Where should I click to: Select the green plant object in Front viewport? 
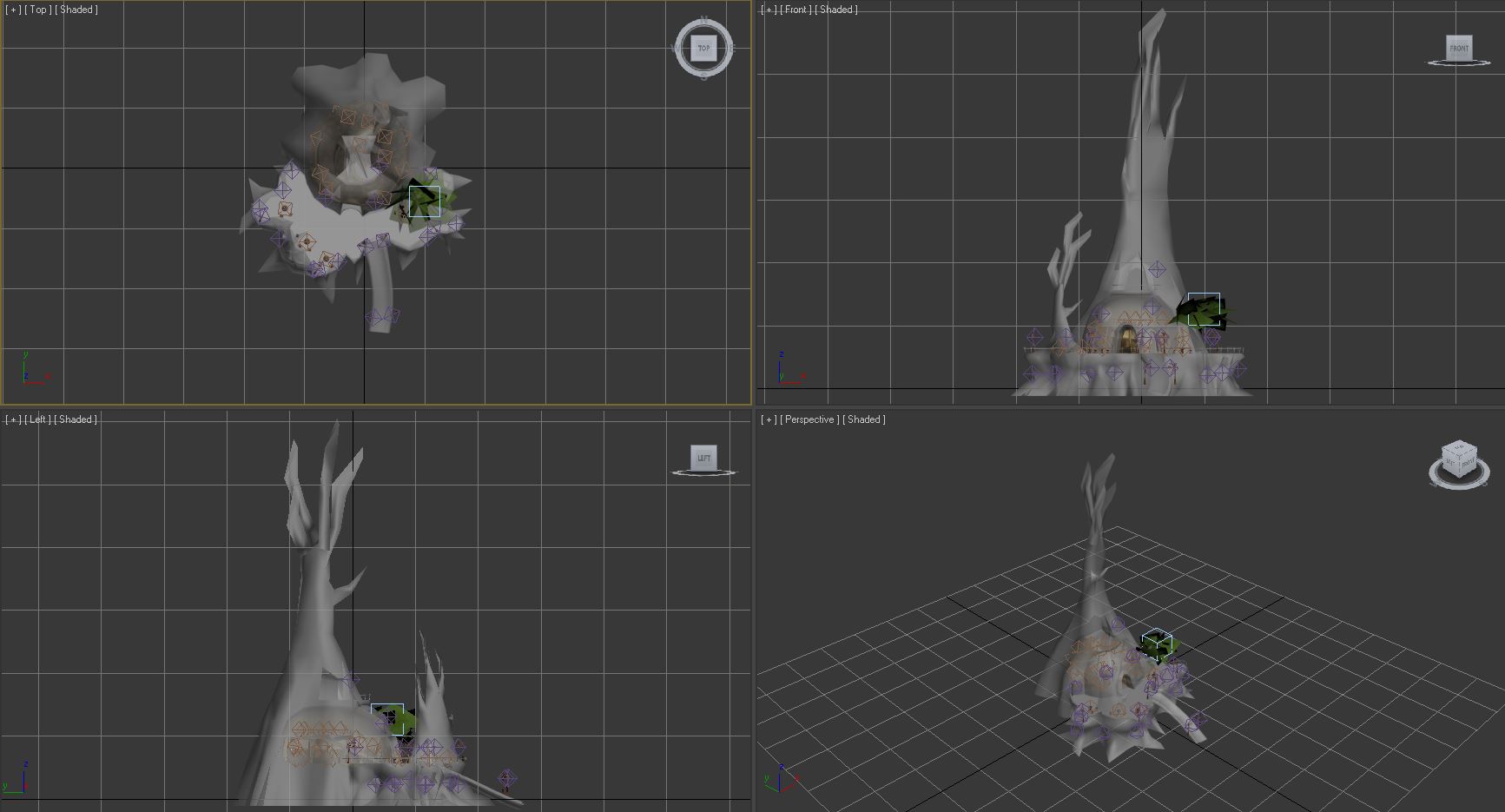[1203, 311]
